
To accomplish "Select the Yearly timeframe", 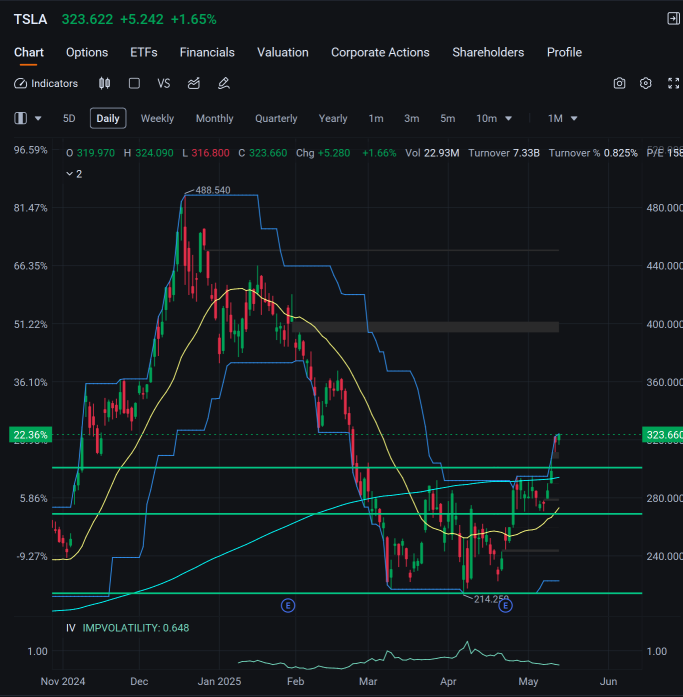I will [x=333, y=118].
